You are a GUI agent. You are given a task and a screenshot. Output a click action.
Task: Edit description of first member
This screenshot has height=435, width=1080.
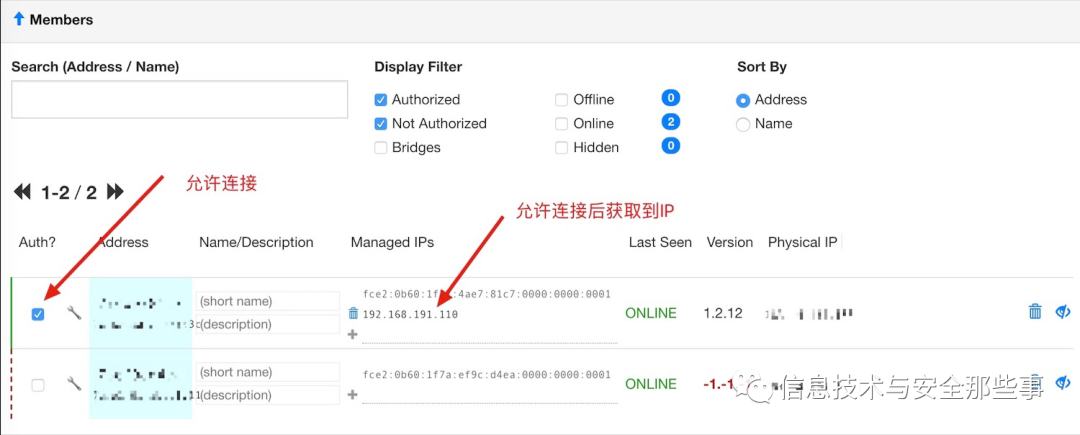pos(268,324)
